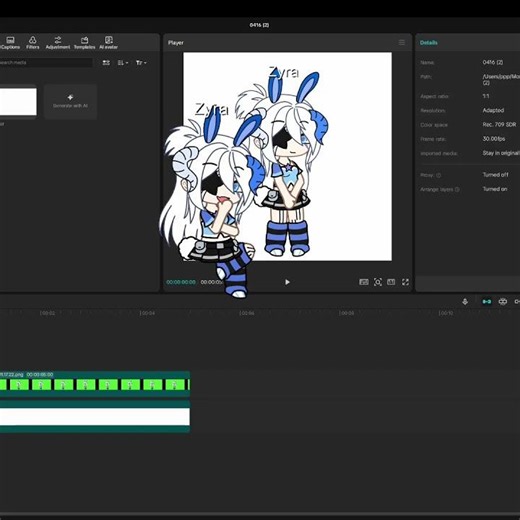520x520 pixels.
Task: Play the video preview
Action: click(x=287, y=282)
